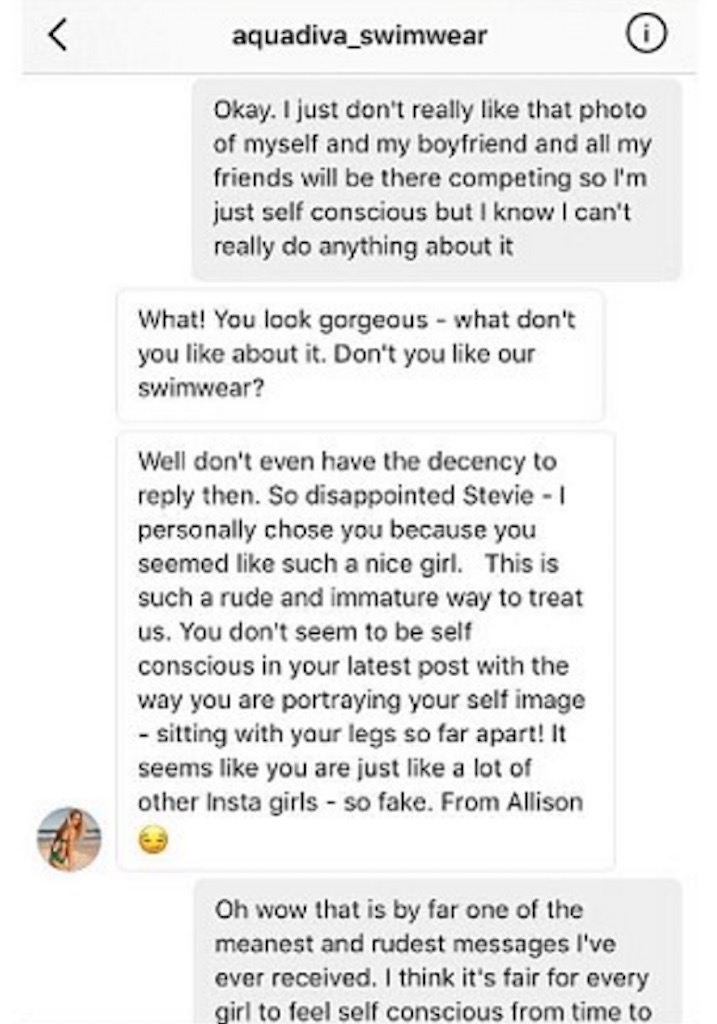The height and width of the screenshot is (1024, 717).
Task: Click the "girl to feel self conscious" bottom line
Action: (362, 1011)
